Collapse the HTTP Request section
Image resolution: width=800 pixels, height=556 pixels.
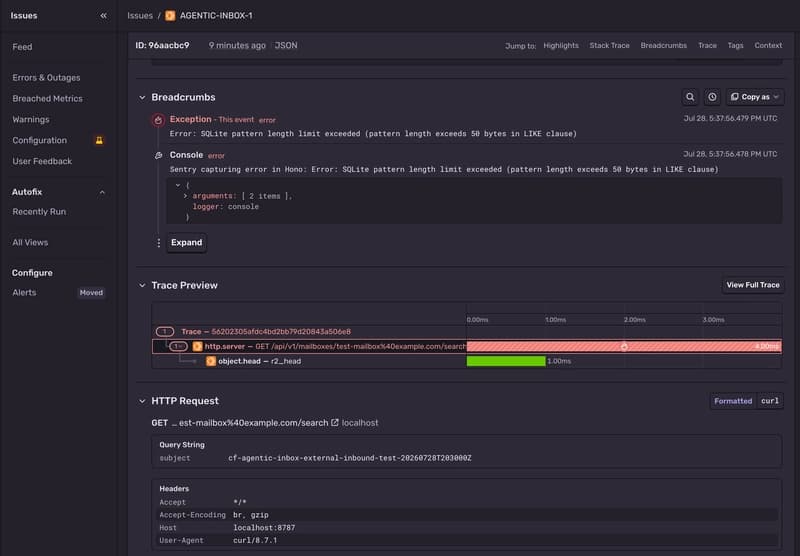(x=142, y=401)
